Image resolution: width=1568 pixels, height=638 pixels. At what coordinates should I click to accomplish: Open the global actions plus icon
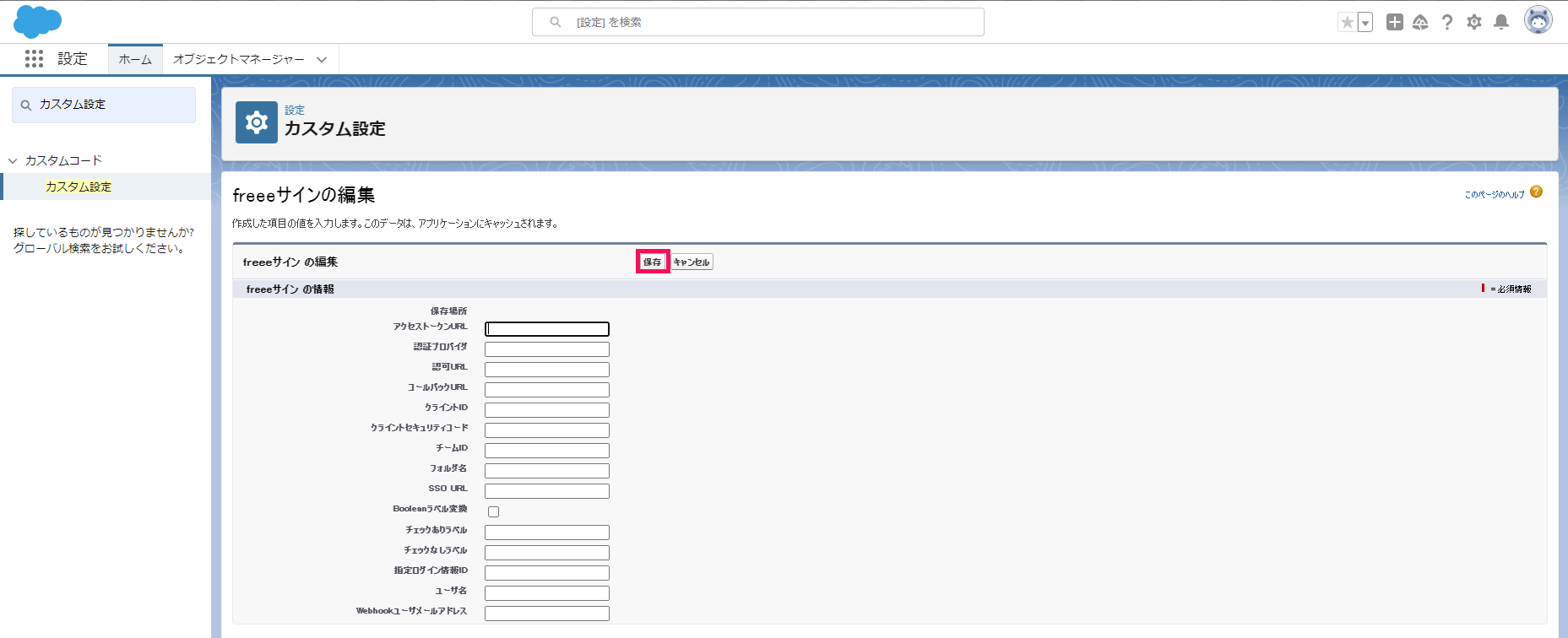[1395, 22]
